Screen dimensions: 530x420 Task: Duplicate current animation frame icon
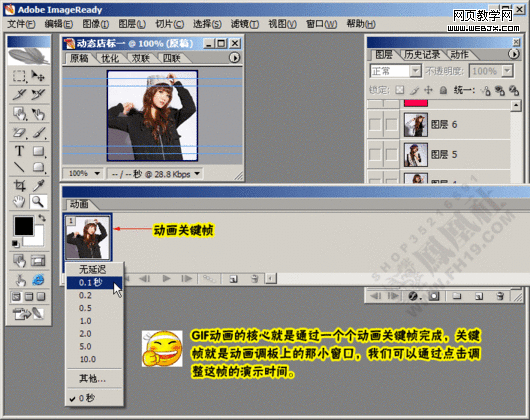click(x=234, y=279)
